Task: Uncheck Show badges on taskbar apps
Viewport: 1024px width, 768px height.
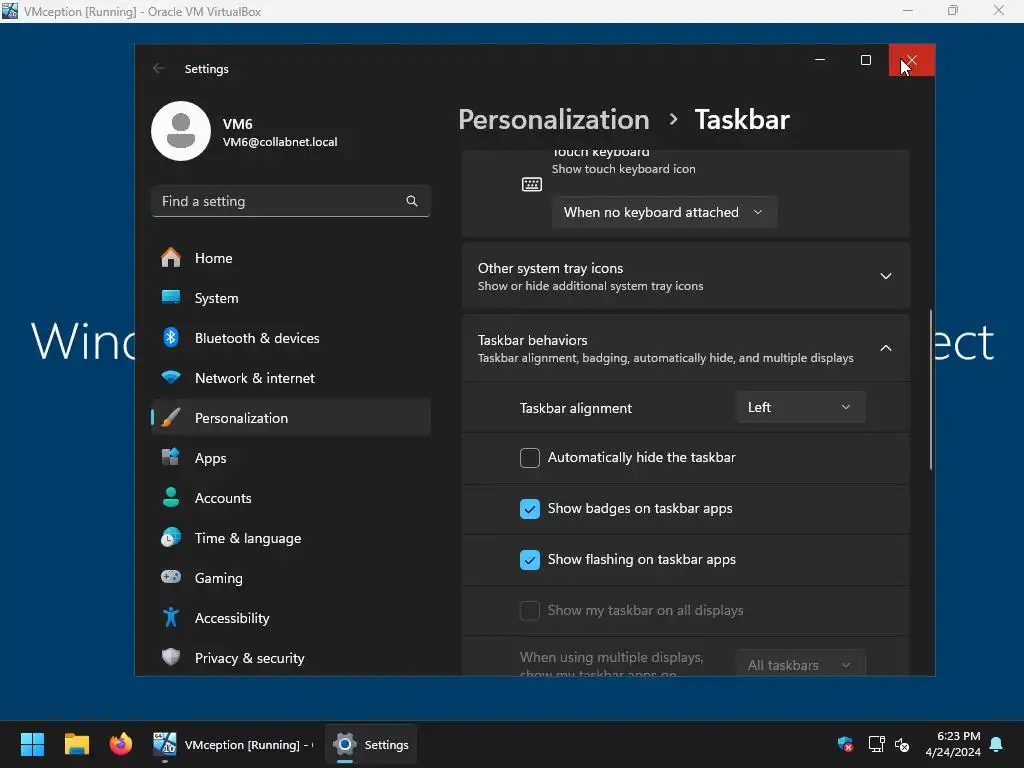Action: (x=530, y=509)
